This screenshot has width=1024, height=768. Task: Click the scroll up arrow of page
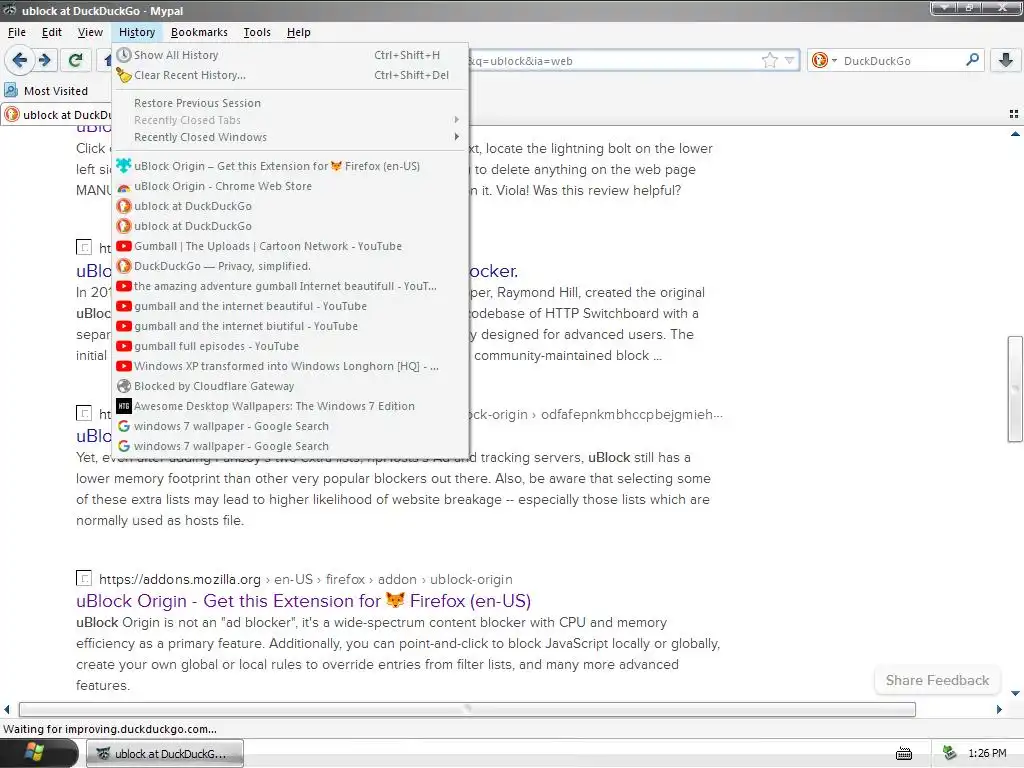coord(1015,134)
